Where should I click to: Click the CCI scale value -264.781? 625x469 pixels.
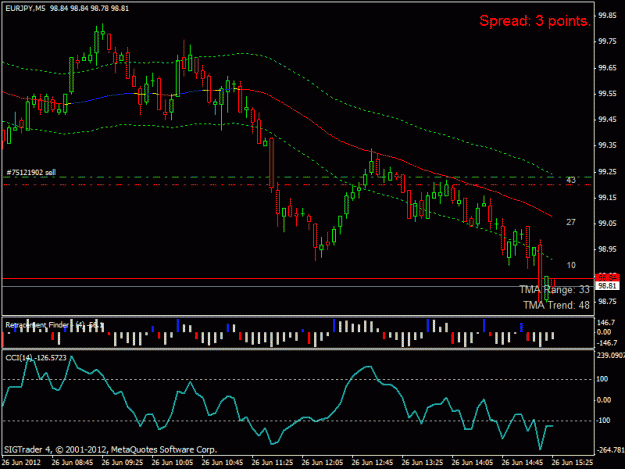tap(610, 450)
